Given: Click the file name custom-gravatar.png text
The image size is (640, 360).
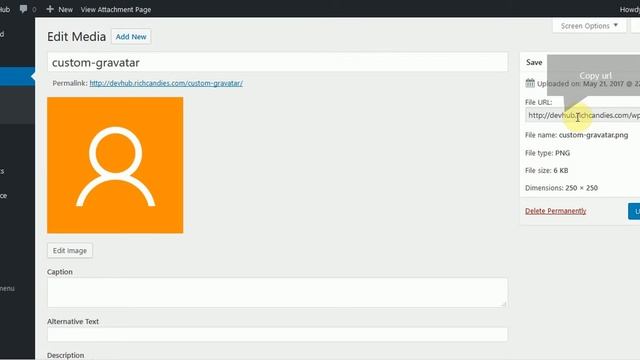Looking at the screenshot, I should click(x=593, y=135).
